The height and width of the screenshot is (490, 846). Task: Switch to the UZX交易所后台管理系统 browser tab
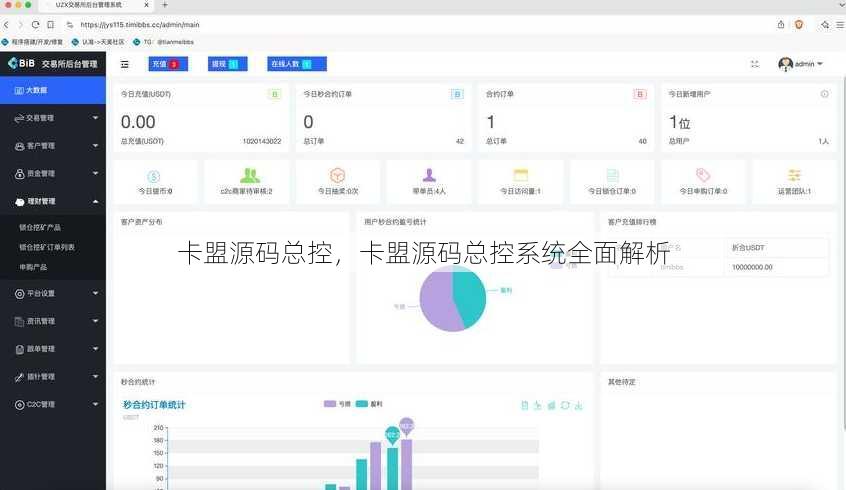pos(96,5)
